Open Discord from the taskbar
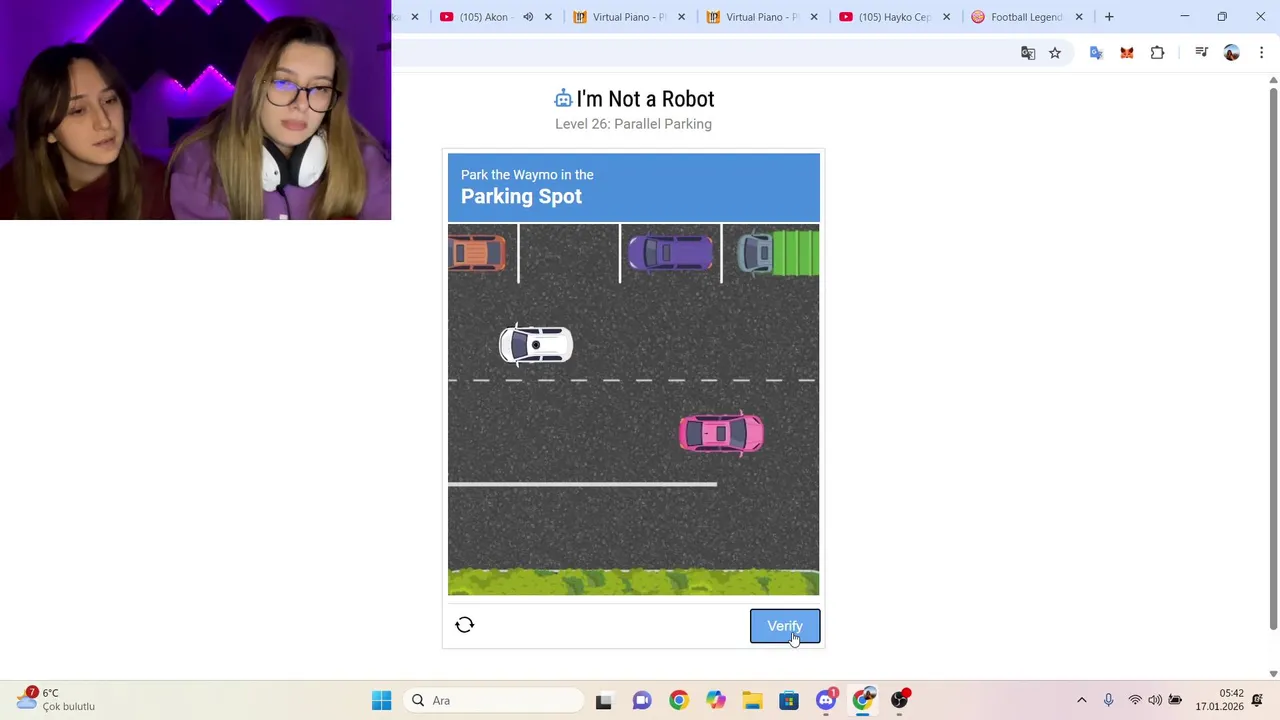The image size is (1280, 720). click(x=826, y=700)
